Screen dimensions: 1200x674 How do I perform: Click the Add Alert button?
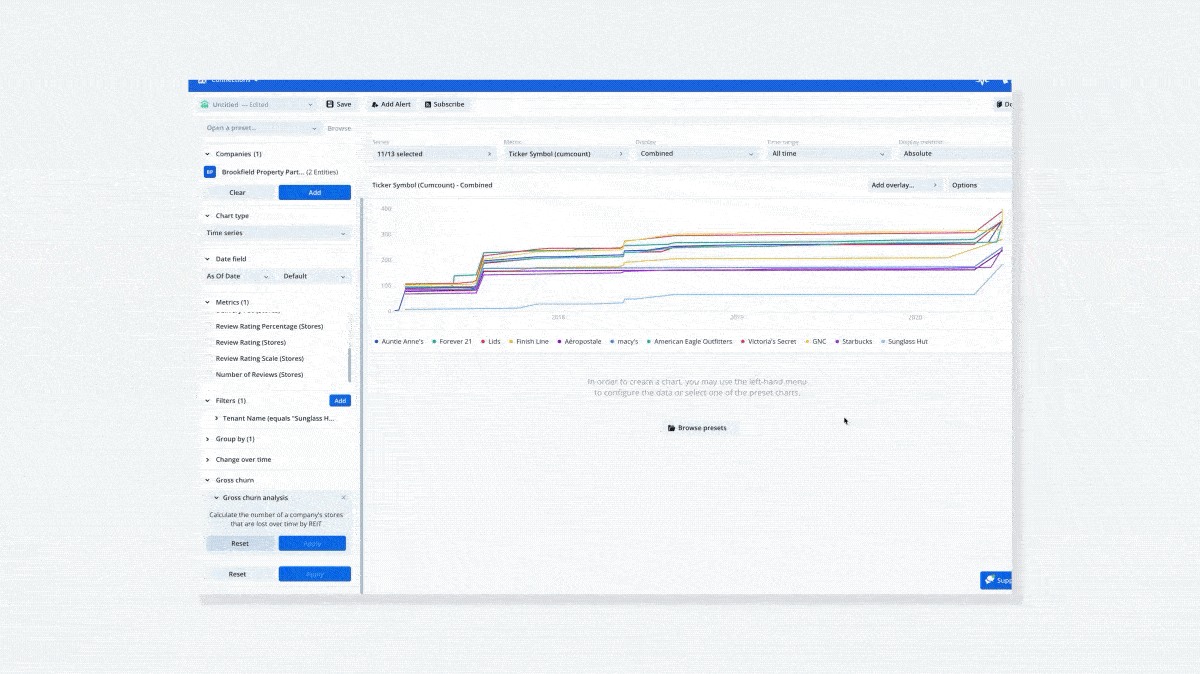click(391, 104)
